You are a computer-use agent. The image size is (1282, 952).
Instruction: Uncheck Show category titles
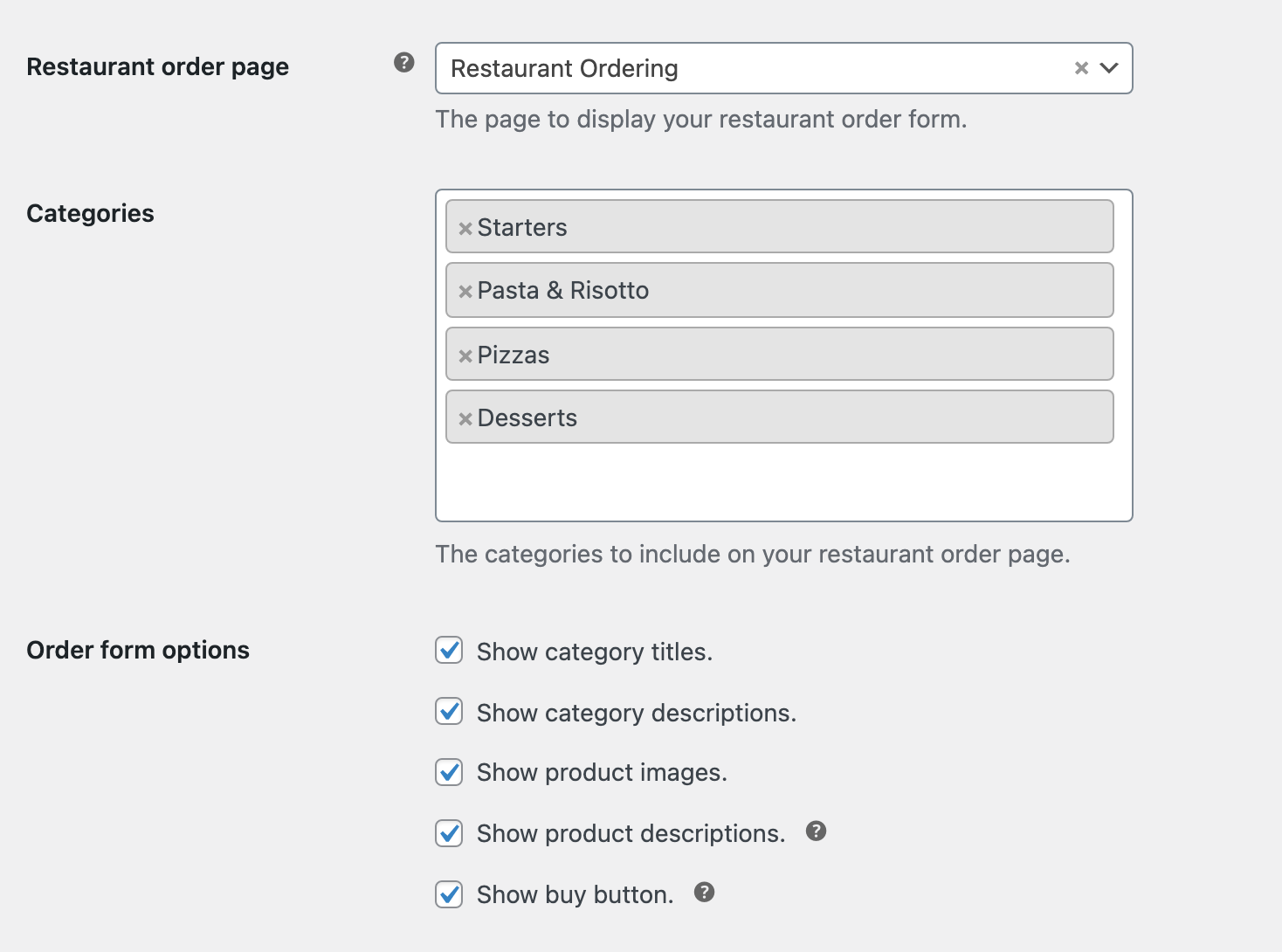448,651
